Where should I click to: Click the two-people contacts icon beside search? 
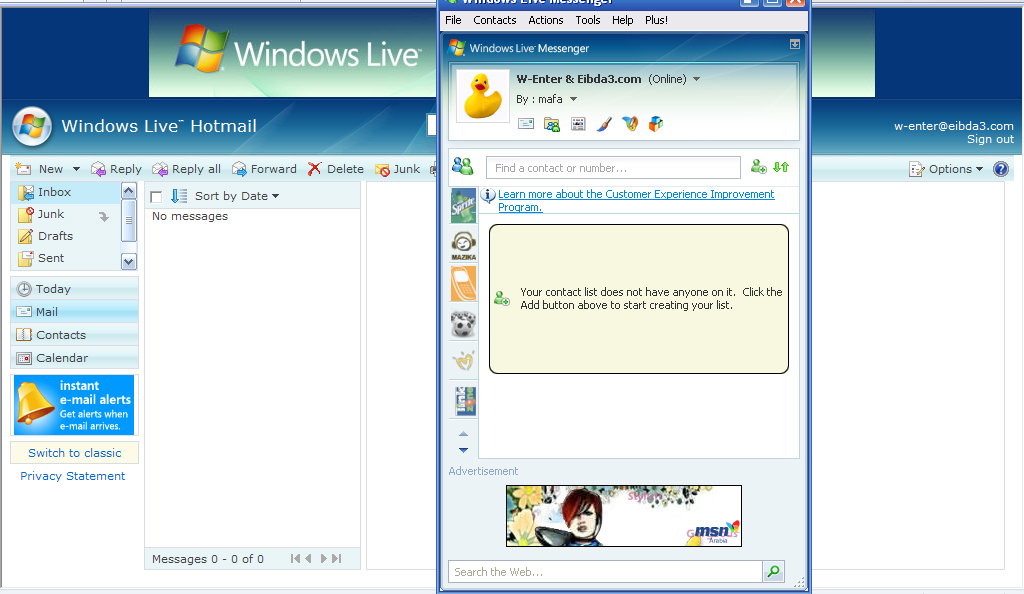(463, 166)
